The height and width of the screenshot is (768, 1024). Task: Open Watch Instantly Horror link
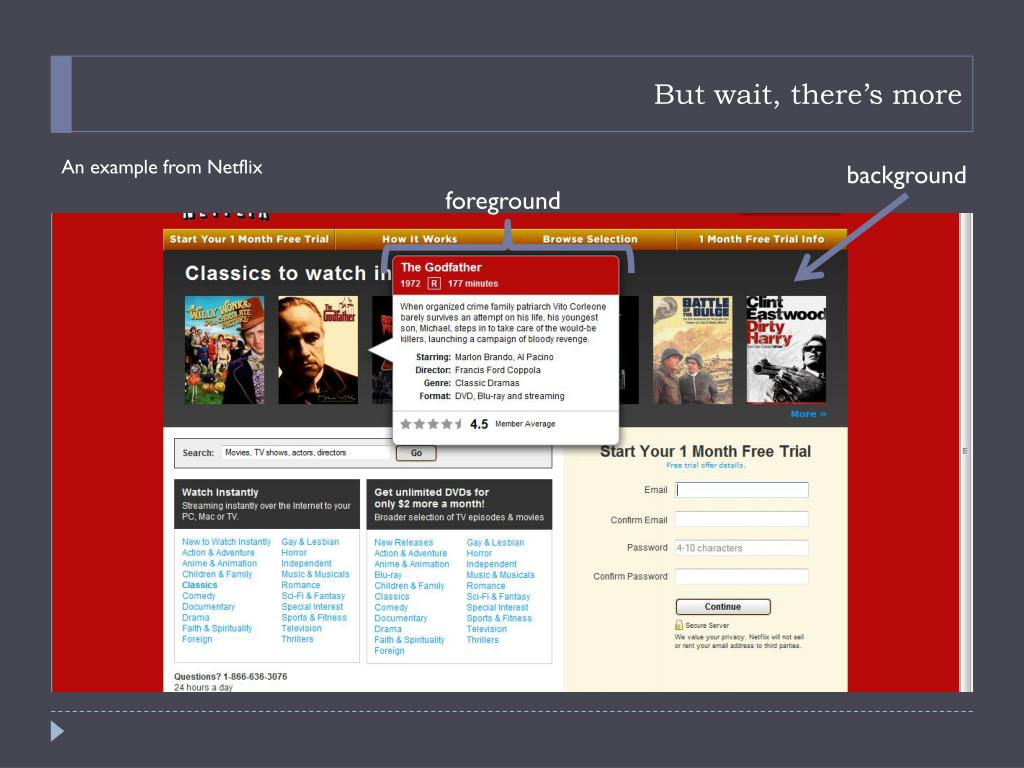click(x=294, y=552)
